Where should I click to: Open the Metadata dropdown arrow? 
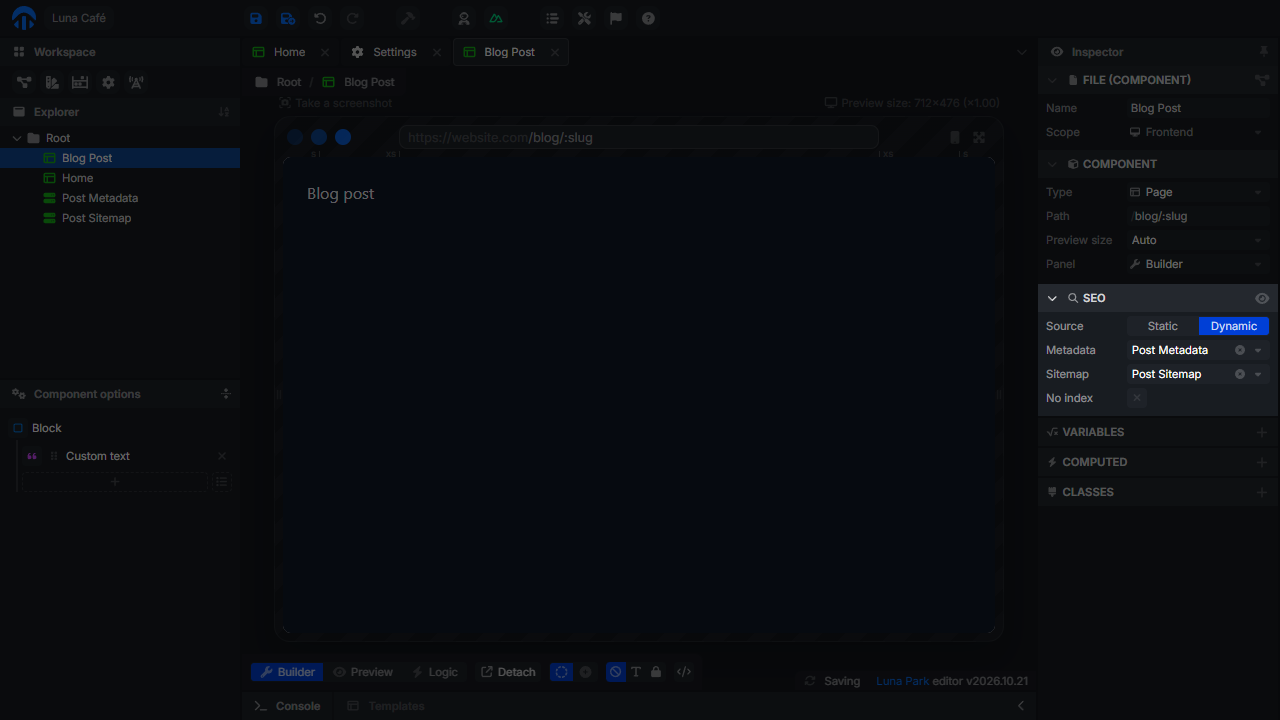(x=1258, y=350)
